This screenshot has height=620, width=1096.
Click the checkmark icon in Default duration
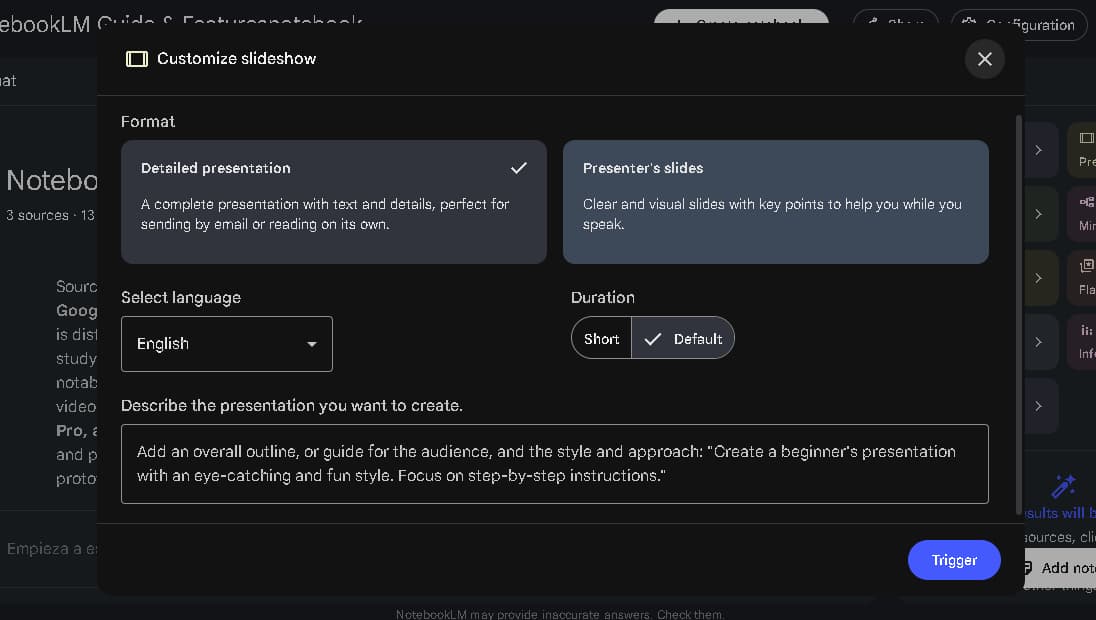coord(653,339)
